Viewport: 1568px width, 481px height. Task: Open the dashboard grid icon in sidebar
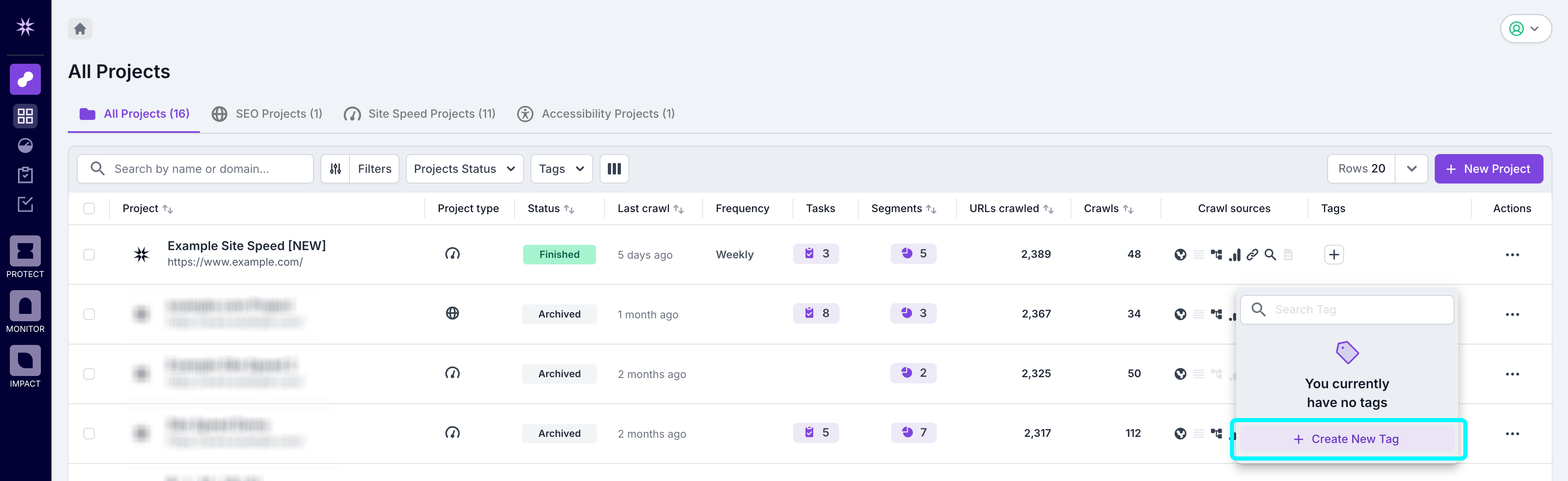click(25, 116)
